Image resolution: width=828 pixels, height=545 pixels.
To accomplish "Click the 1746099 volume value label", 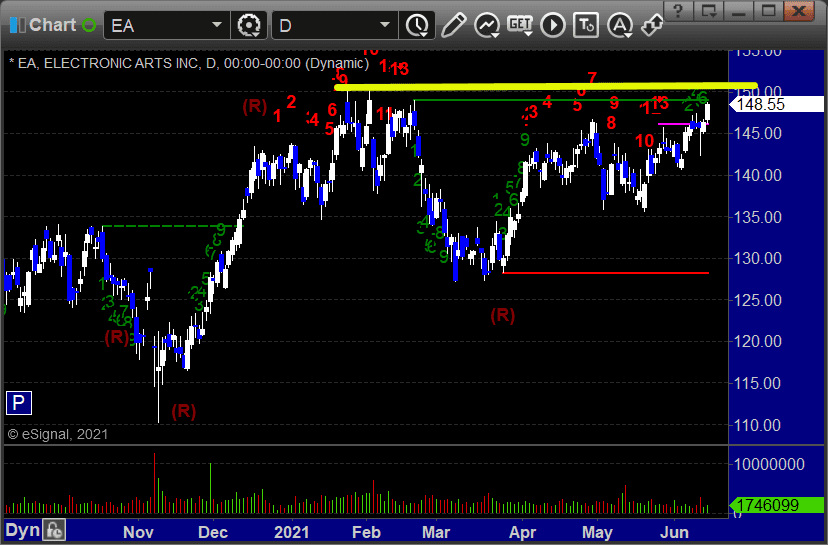I will (776, 505).
